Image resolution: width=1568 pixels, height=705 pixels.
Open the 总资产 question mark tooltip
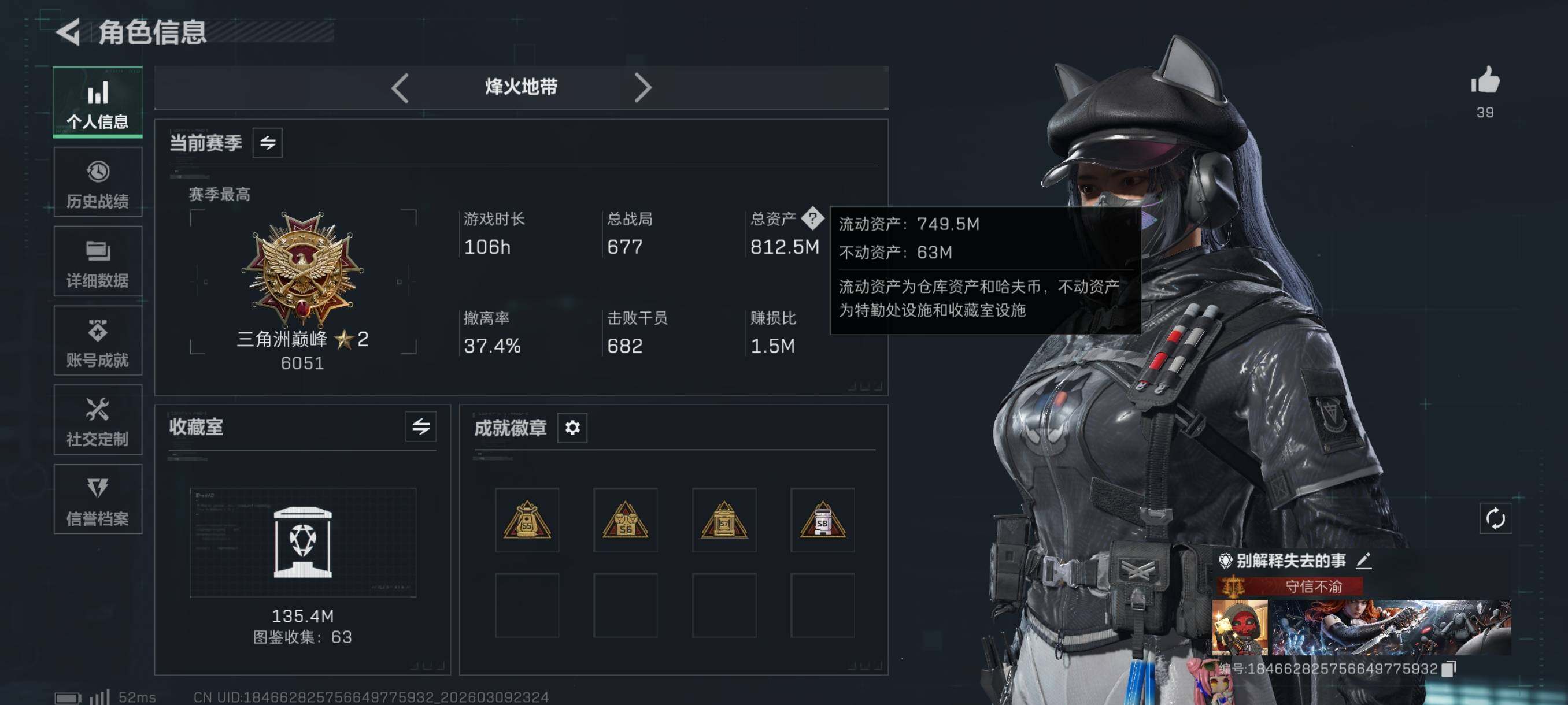point(812,218)
